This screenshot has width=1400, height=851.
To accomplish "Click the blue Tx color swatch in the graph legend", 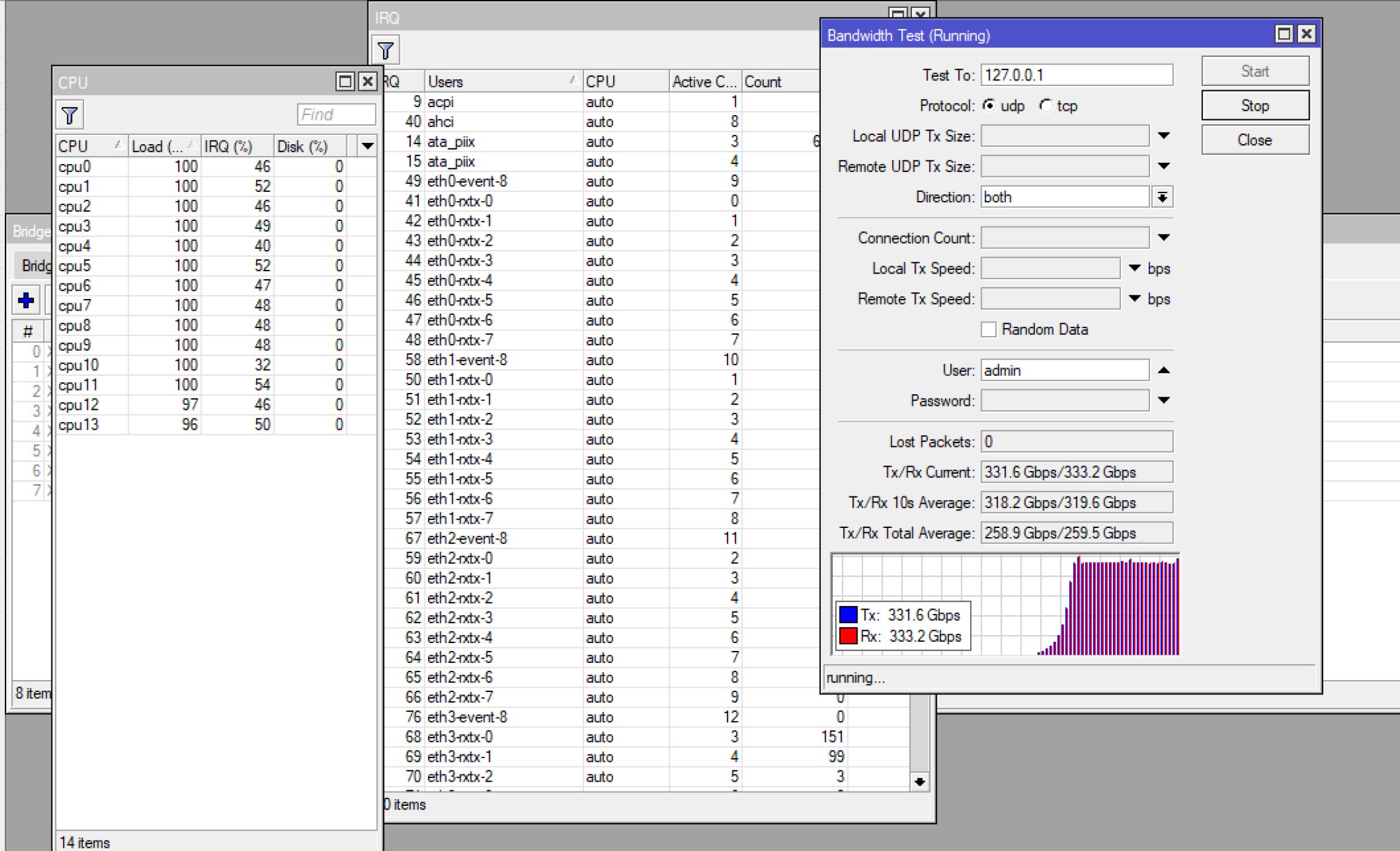I will [x=848, y=615].
